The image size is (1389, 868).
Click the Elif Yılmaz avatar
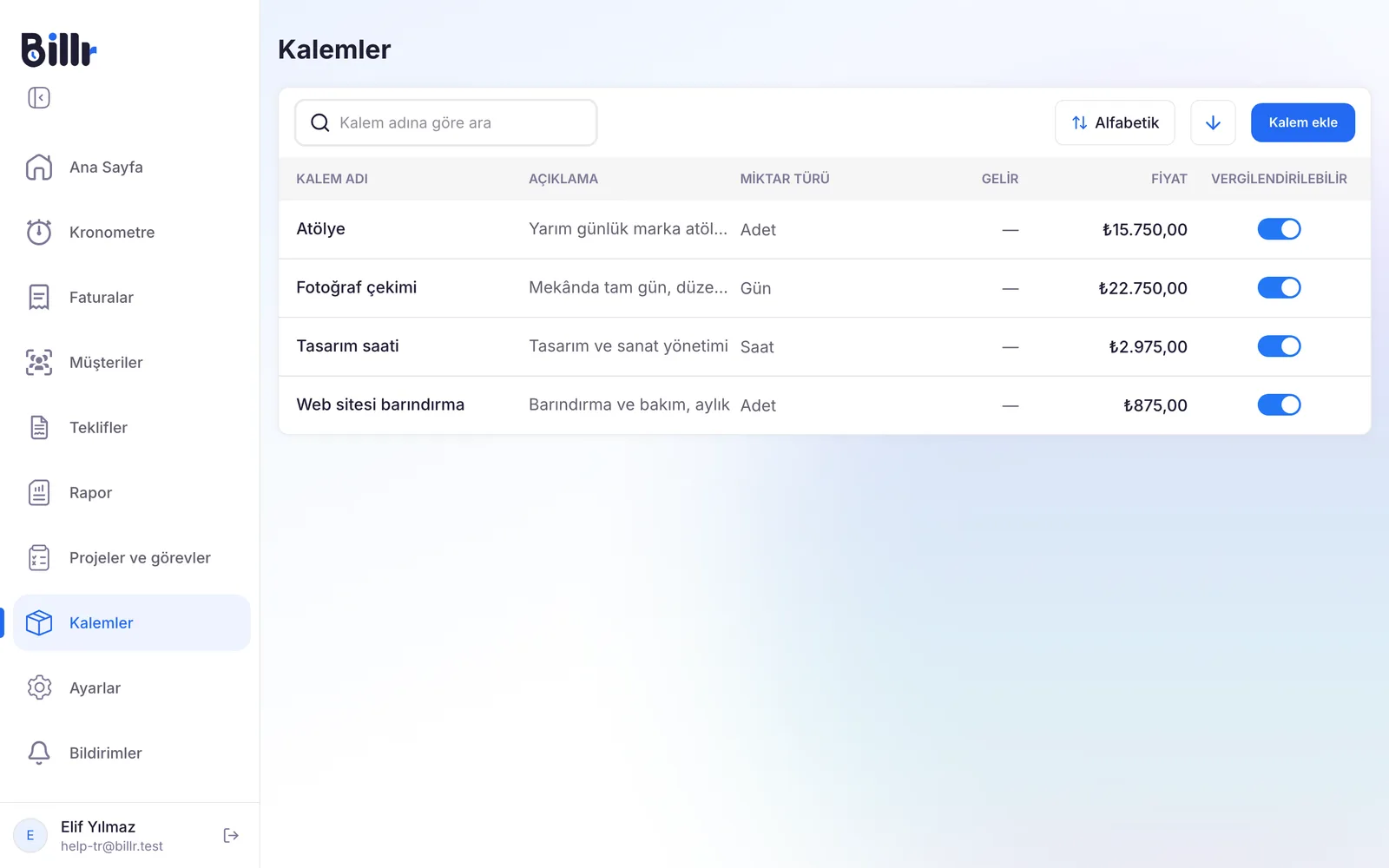(30, 835)
